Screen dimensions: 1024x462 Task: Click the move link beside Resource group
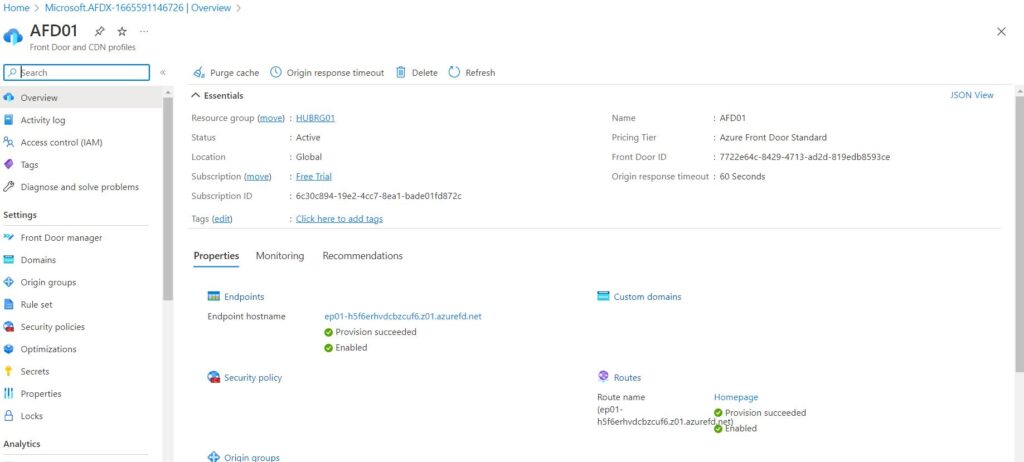(x=271, y=118)
